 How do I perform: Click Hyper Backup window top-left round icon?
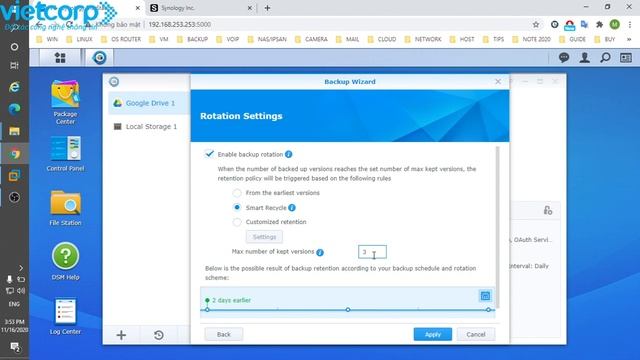tap(114, 82)
